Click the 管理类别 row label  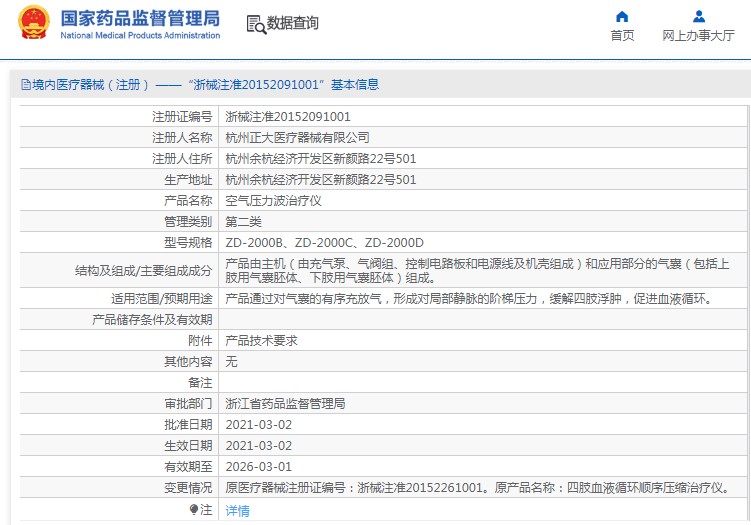(188, 222)
